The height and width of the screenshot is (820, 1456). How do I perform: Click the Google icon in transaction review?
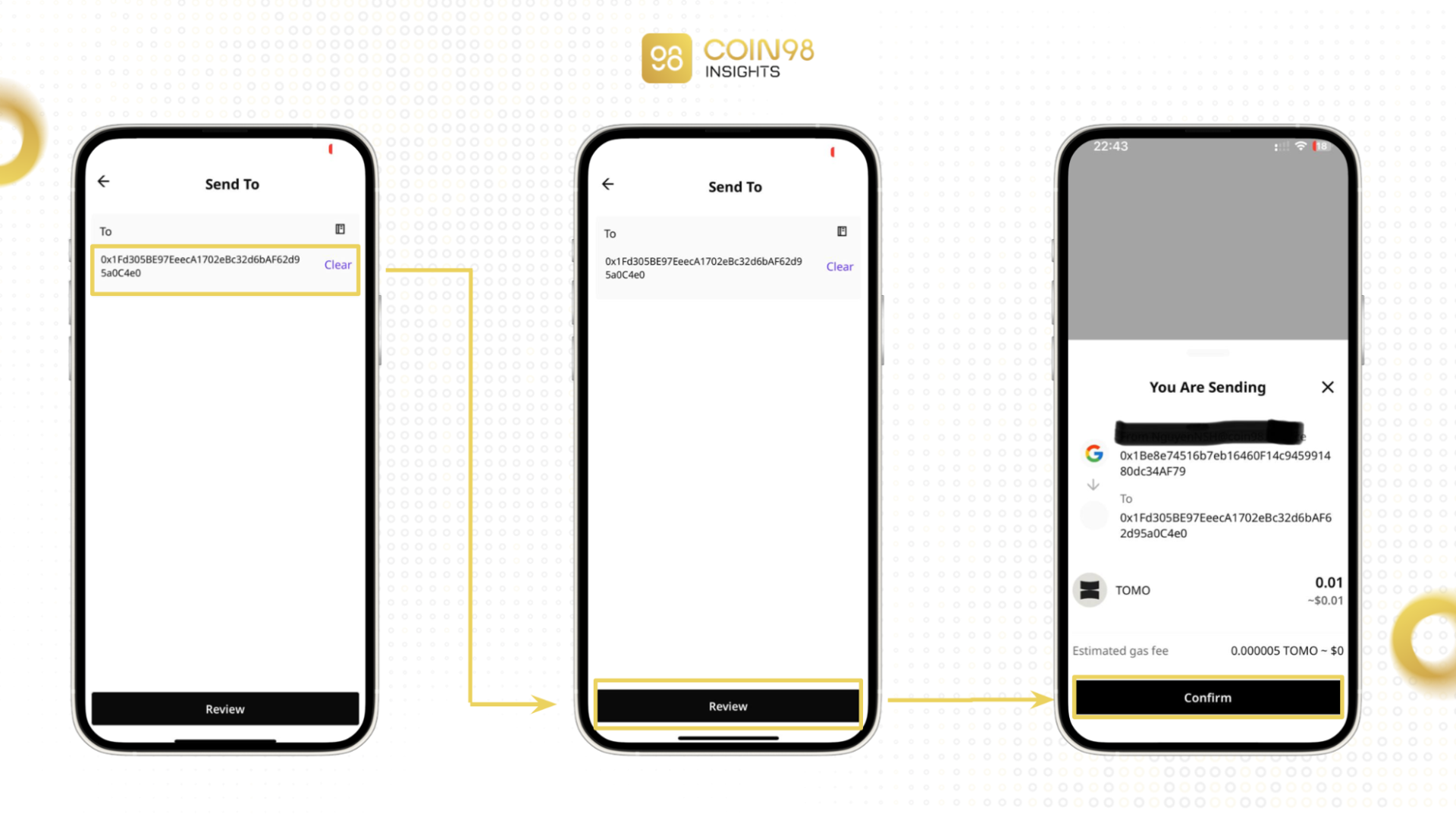pyautogui.click(x=1093, y=454)
